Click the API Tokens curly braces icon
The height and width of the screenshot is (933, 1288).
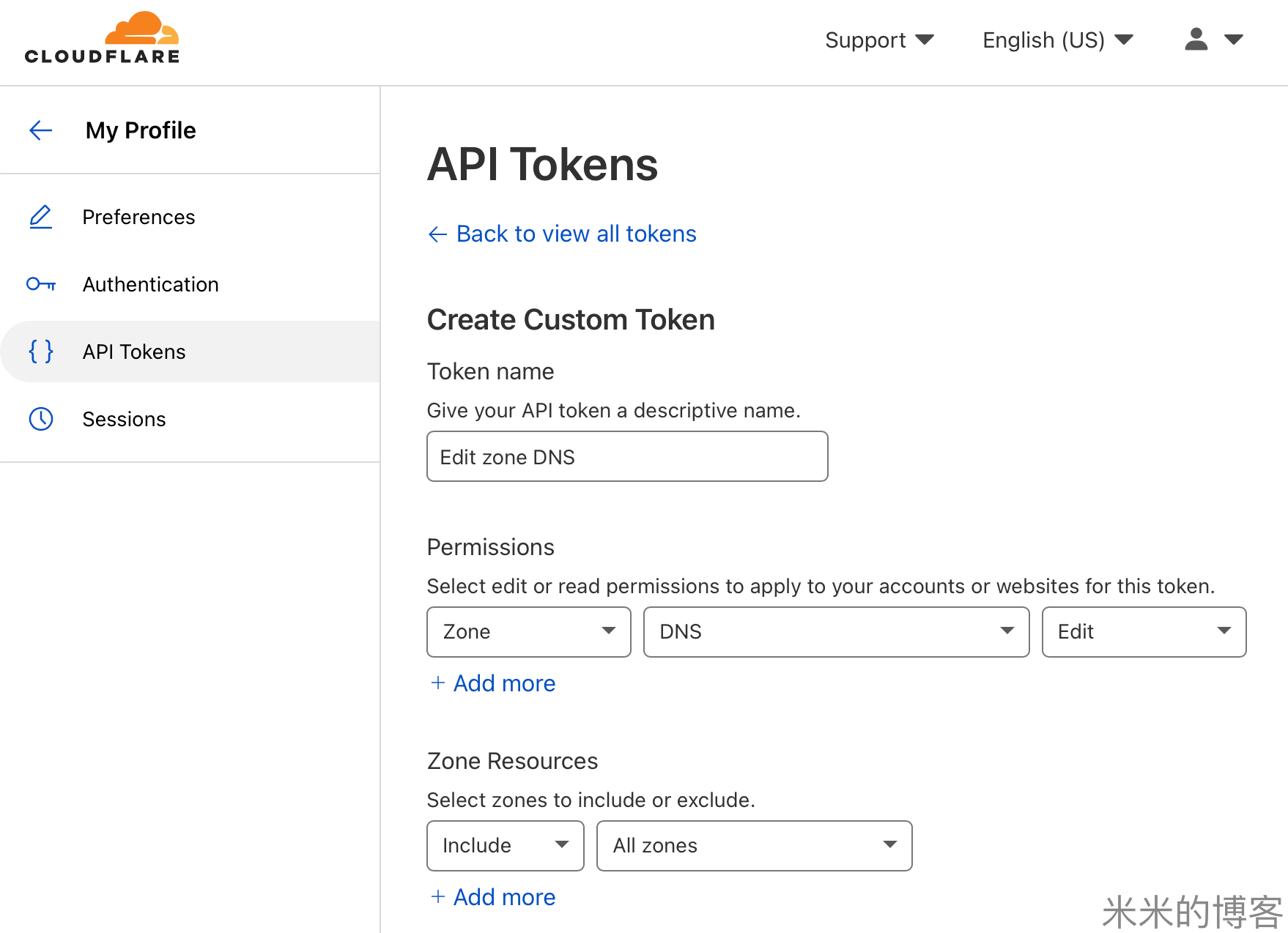point(41,352)
